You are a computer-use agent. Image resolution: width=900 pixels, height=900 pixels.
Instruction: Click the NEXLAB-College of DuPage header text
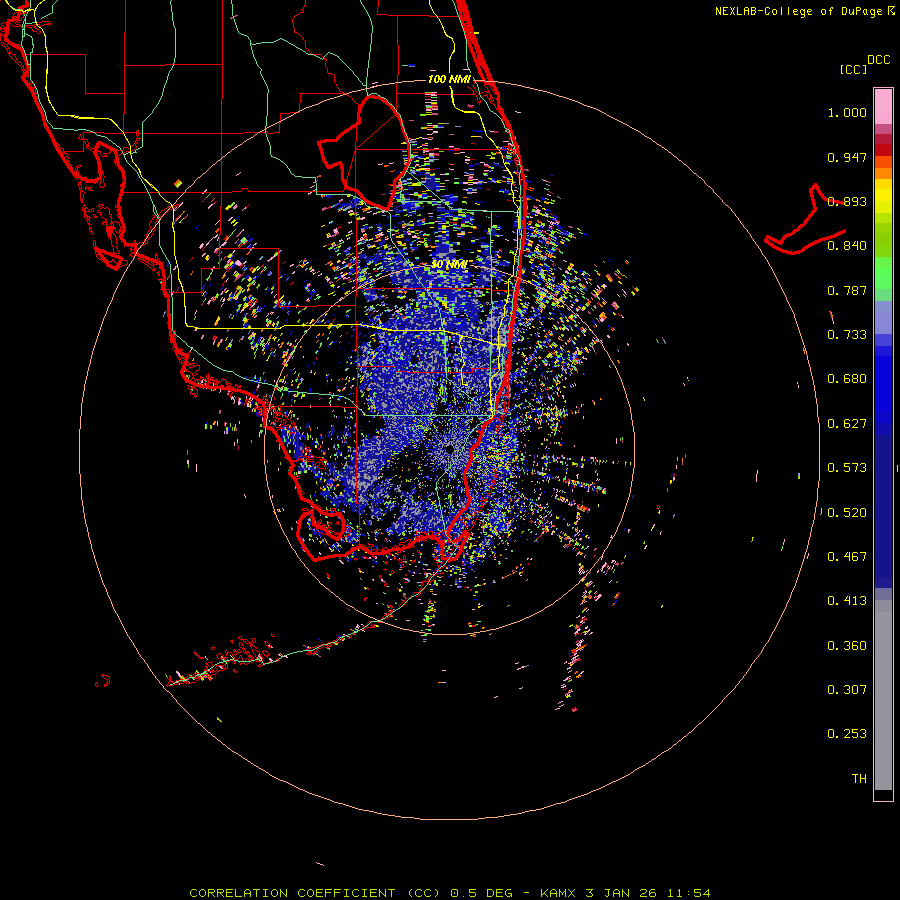tap(798, 11)
